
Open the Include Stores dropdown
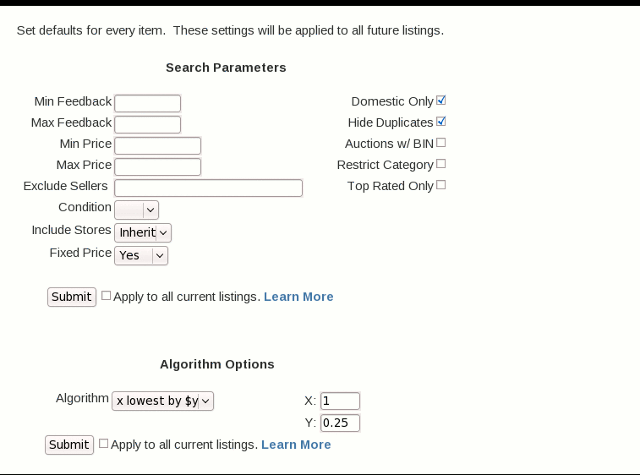[143, 233]
